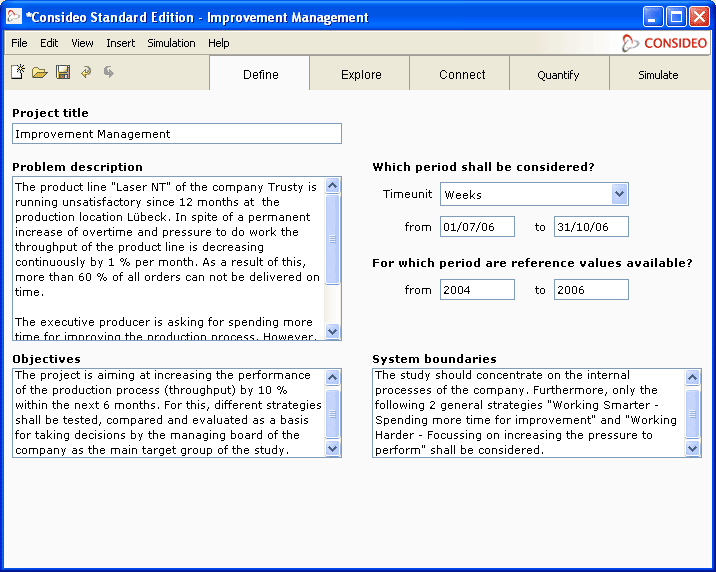716x572 pixels.
Task: Open the File menu
Action: point(19,43)
